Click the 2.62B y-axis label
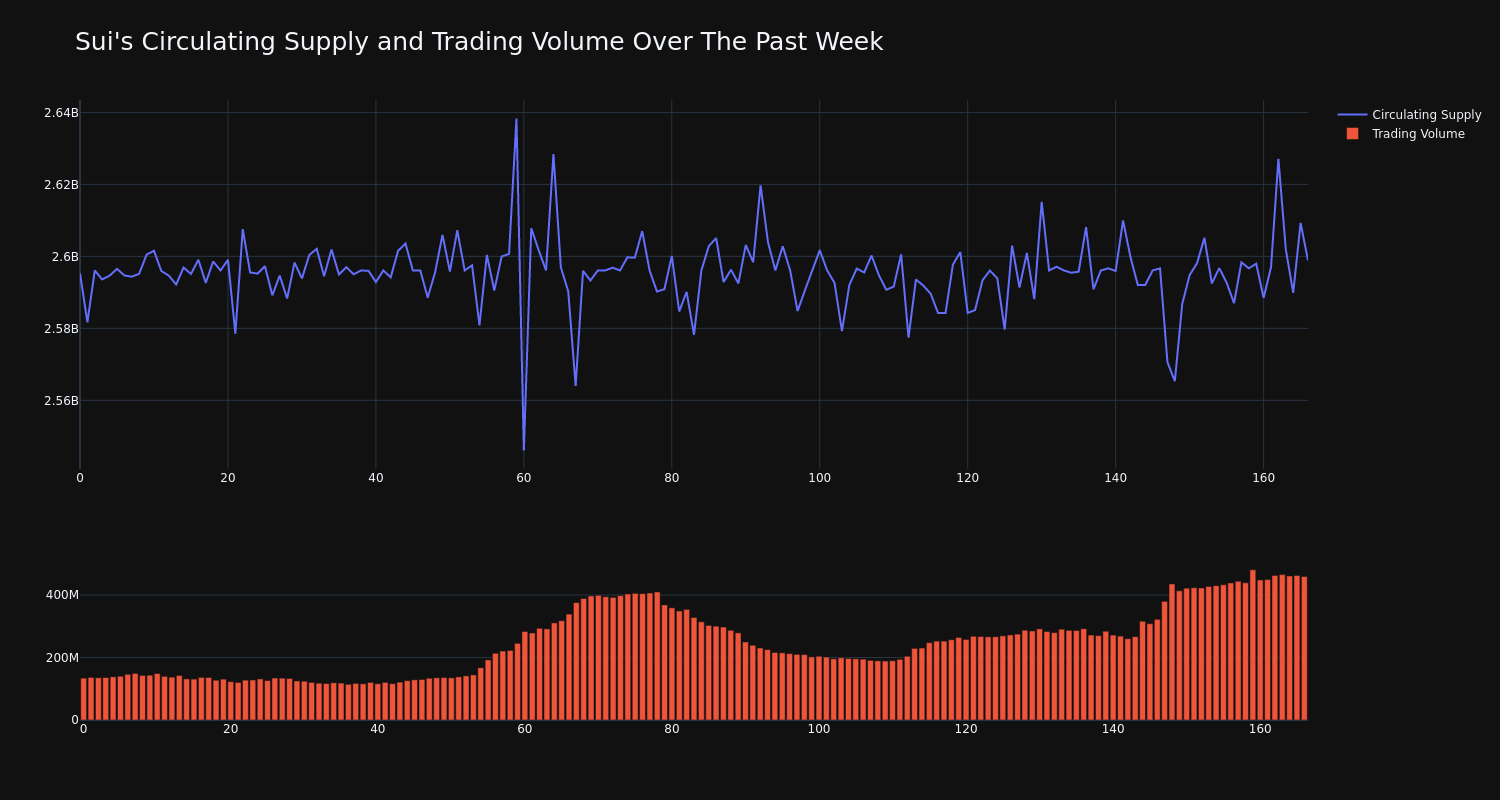The height and width of the screenshot is (800, 1500). 61,185
